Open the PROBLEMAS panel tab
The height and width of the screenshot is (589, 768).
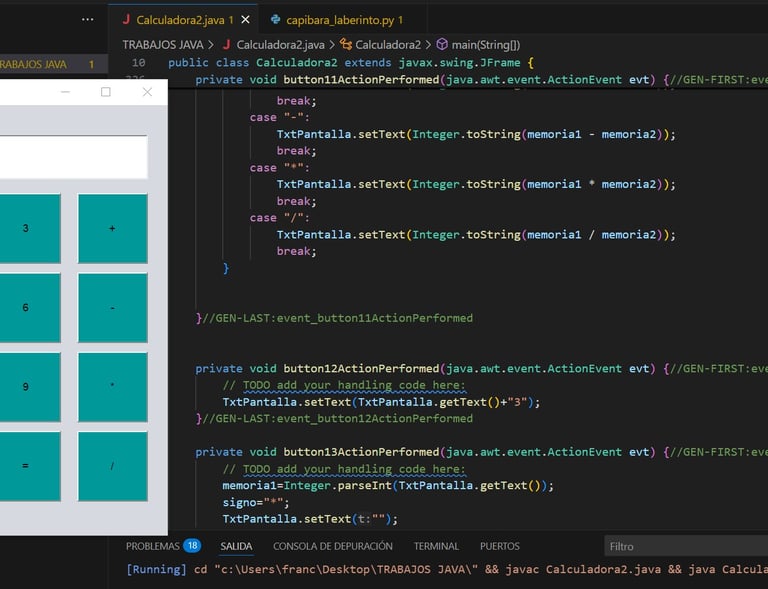(x=153, y=546)
